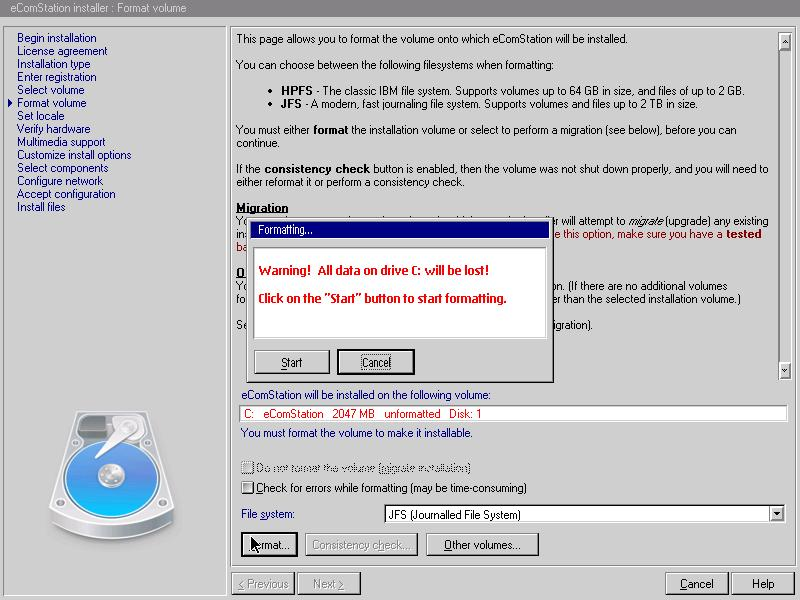Click the 'File system:' label
The width and height of the screenshot is (800, 600).
click(268, 514)
